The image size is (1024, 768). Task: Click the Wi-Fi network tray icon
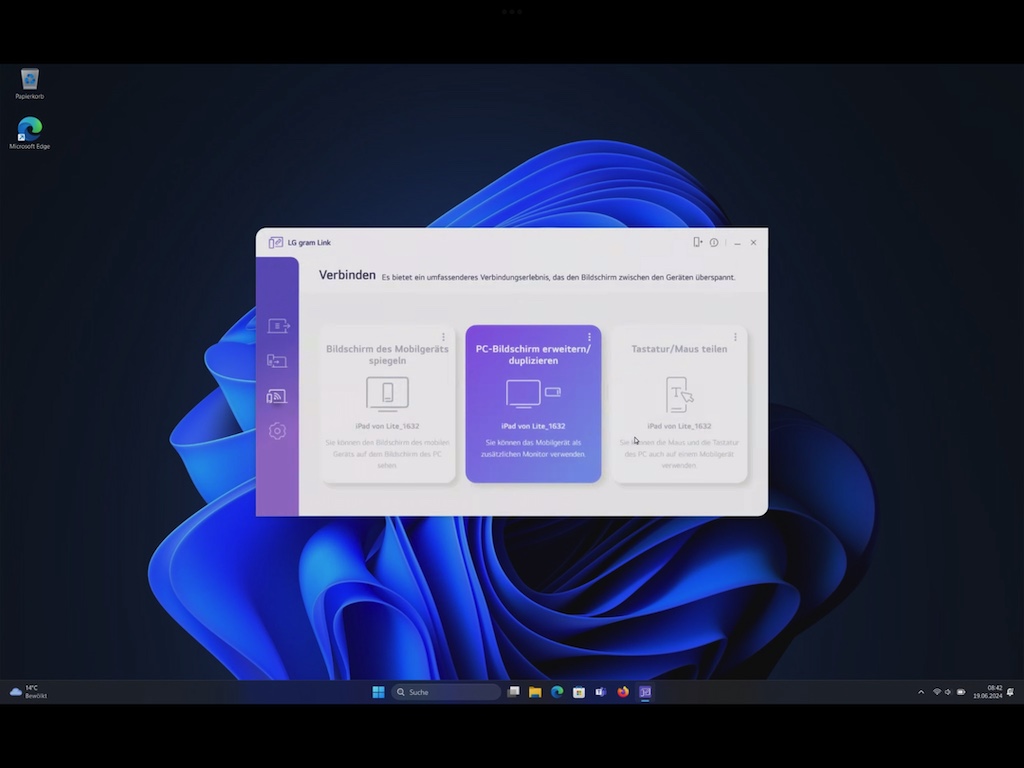936,692
